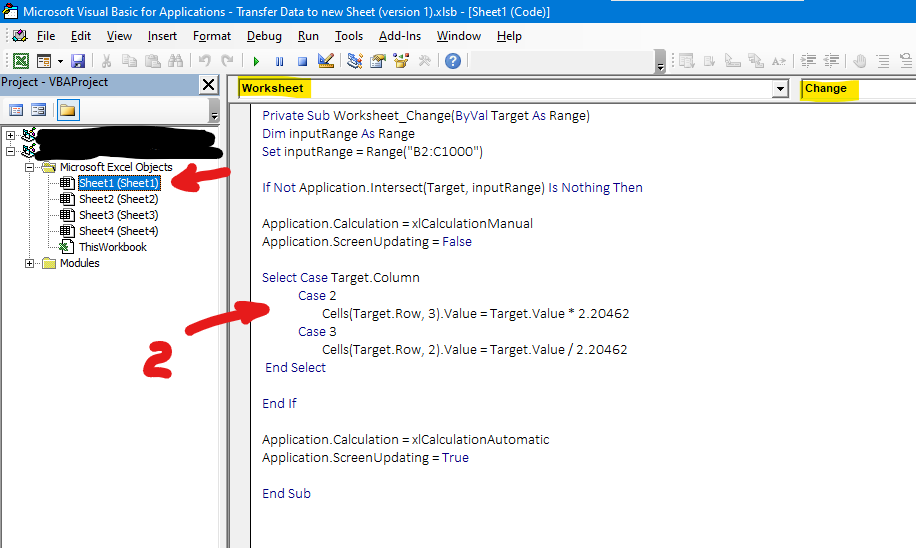Open the File menu

tap(46, 36)
